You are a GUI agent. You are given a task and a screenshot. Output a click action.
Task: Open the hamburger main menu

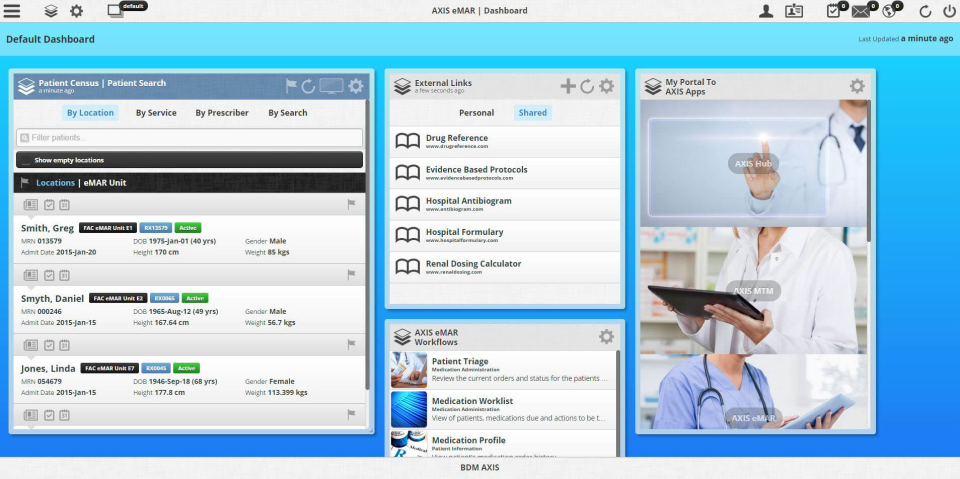tap(12, 11)
